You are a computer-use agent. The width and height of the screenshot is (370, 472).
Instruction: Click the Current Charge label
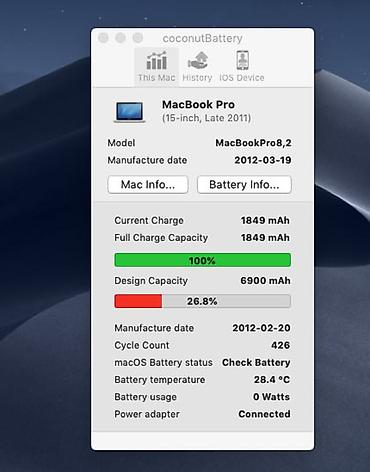pos(149,221)
